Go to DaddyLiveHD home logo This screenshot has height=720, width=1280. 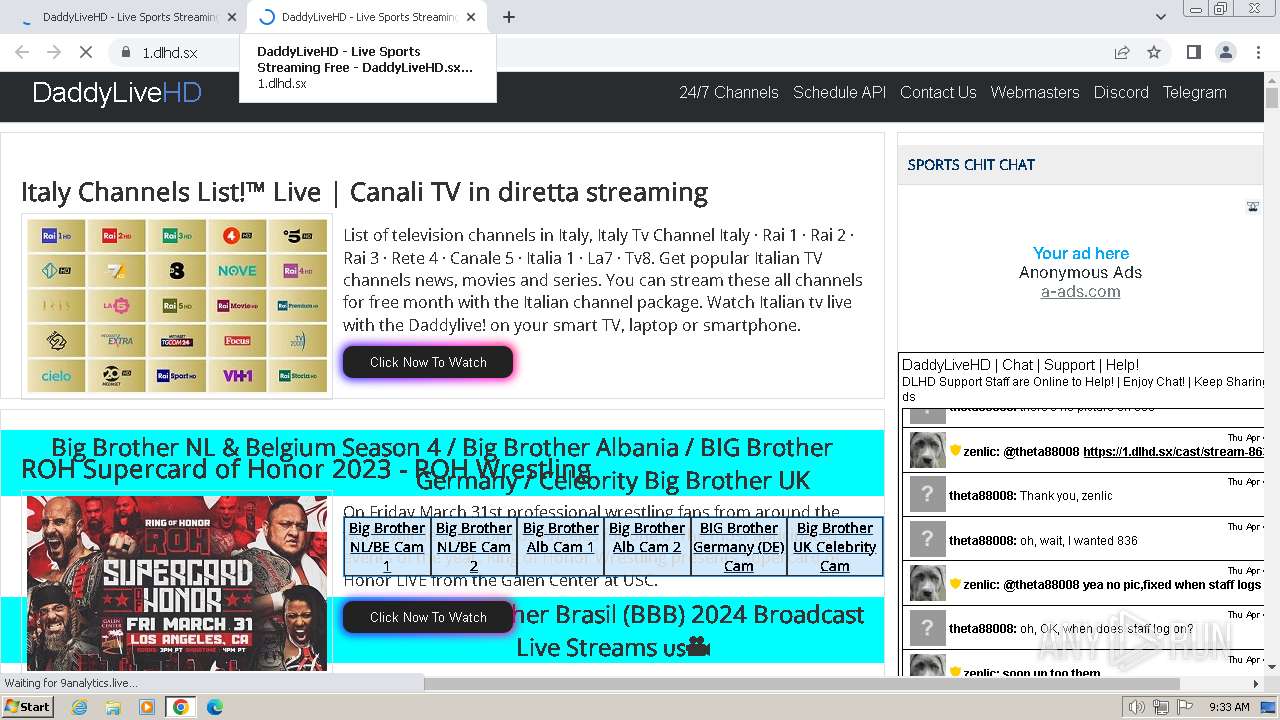[x=117, y=93]
